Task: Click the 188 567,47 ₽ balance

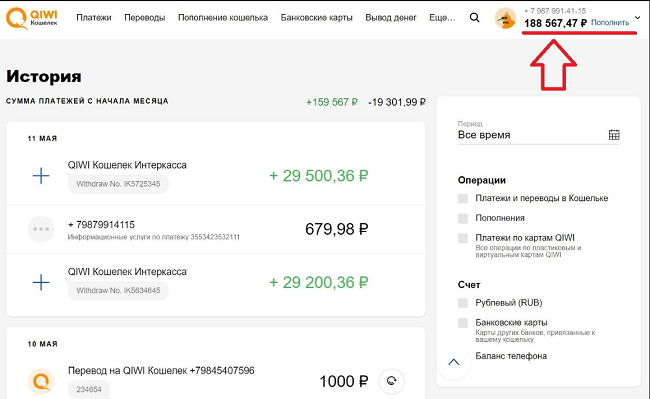Action: click(x=555, y=23)
